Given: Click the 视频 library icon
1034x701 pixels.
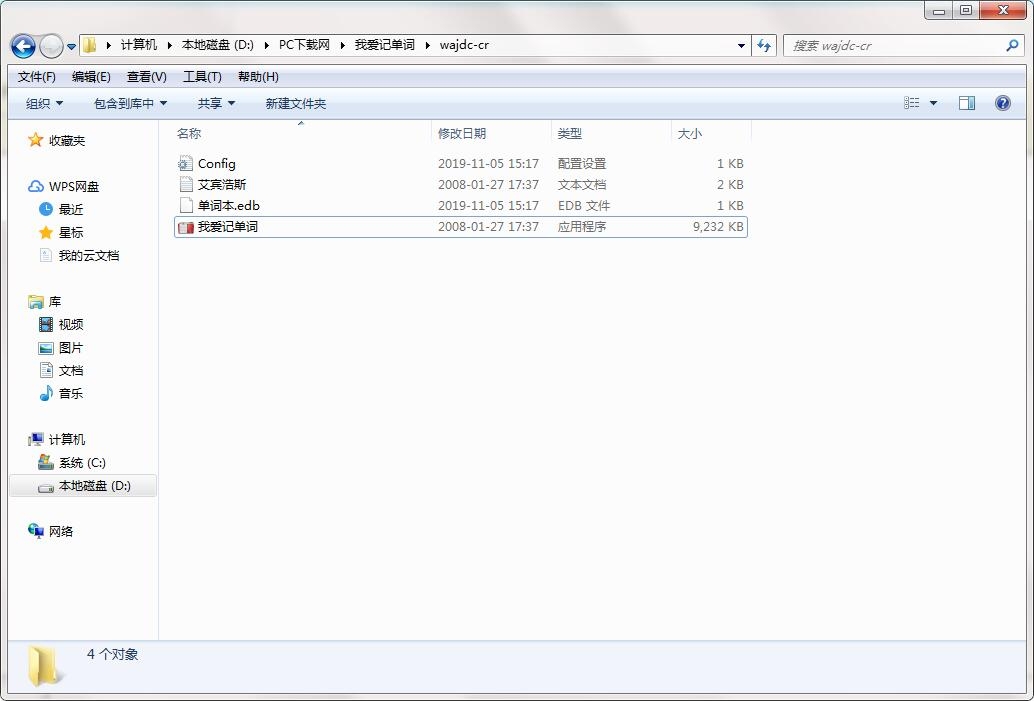Looking at the screenshot, I should 46,324.
